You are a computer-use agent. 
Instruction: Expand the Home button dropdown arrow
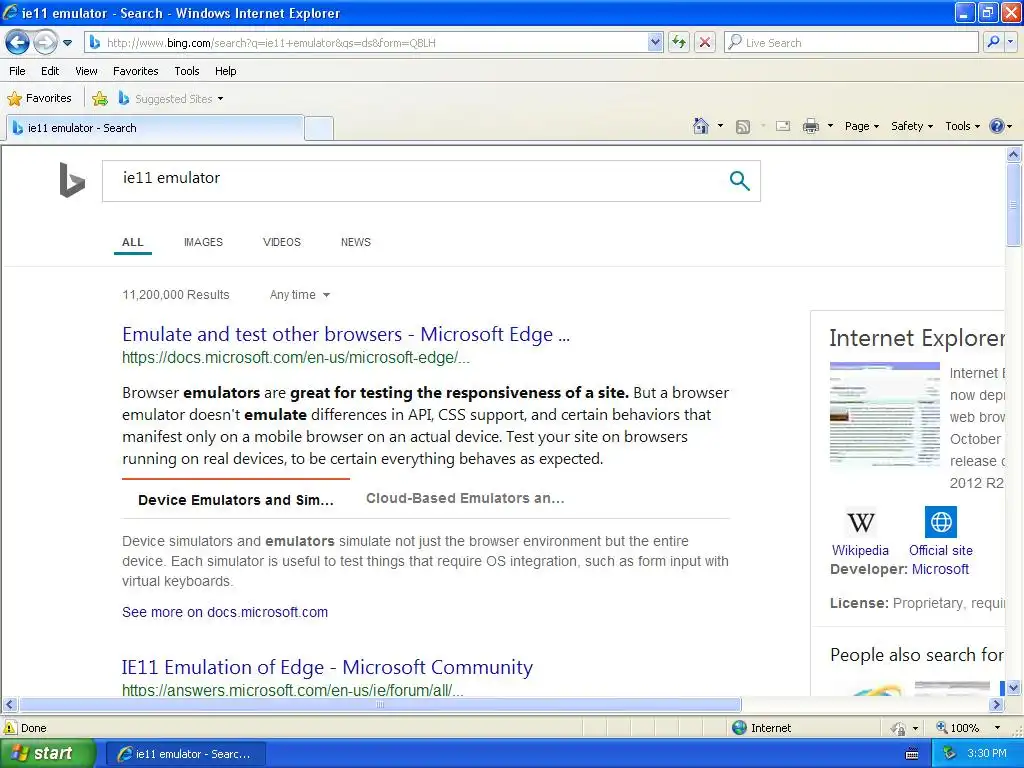[x=720, y=126]
